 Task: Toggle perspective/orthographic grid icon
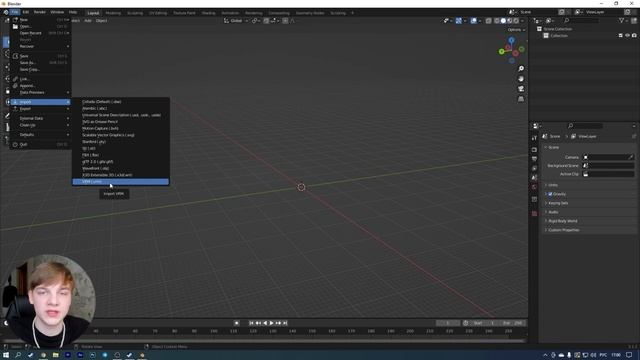(x=521, y=99)
